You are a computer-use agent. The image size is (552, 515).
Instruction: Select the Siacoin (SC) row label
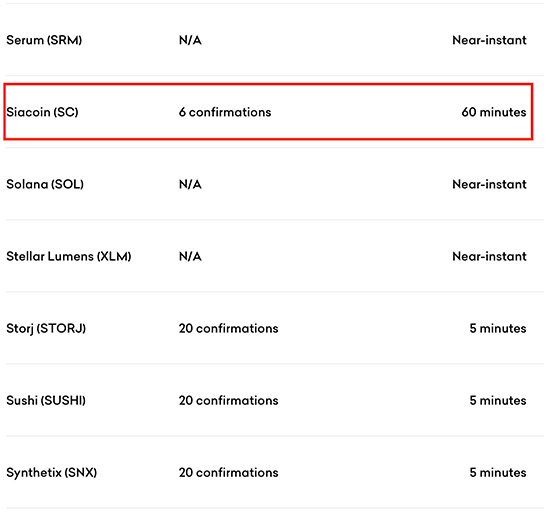pos(42,112)
